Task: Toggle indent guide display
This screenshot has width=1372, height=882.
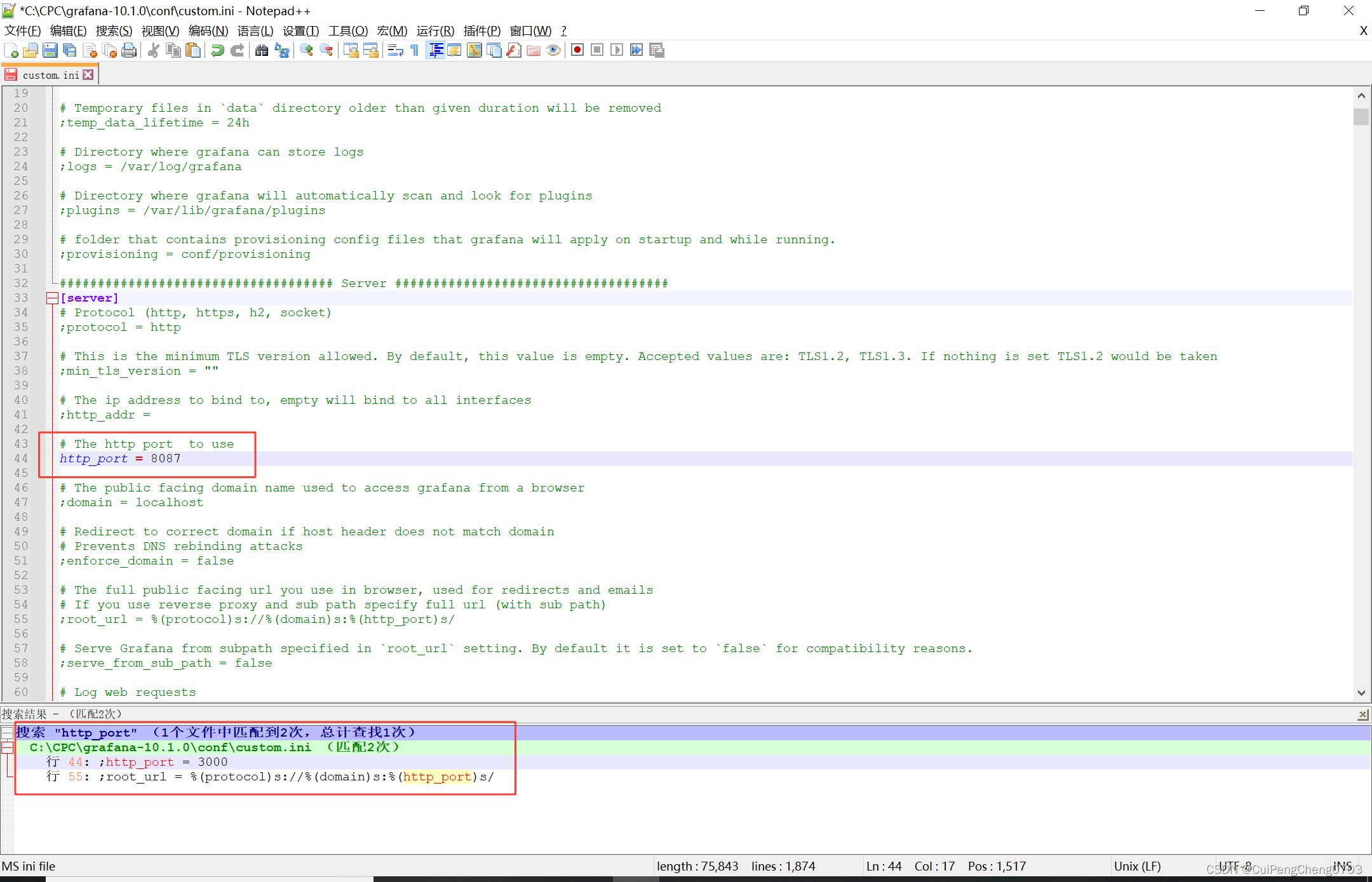Action: [x=435, y=50]
